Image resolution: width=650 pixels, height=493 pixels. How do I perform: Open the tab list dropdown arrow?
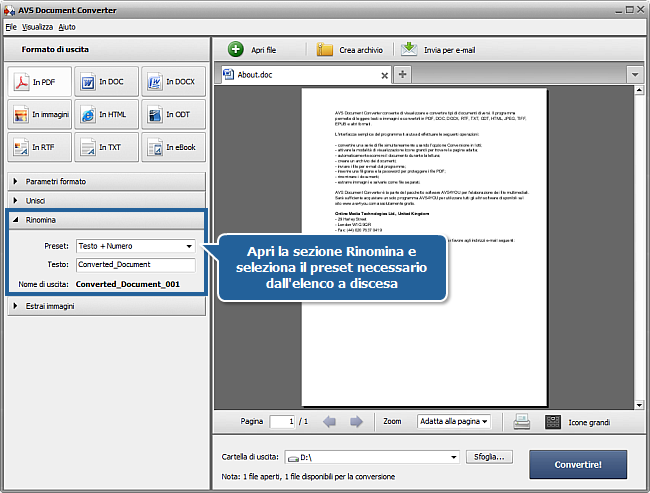[x=635, y=75]
